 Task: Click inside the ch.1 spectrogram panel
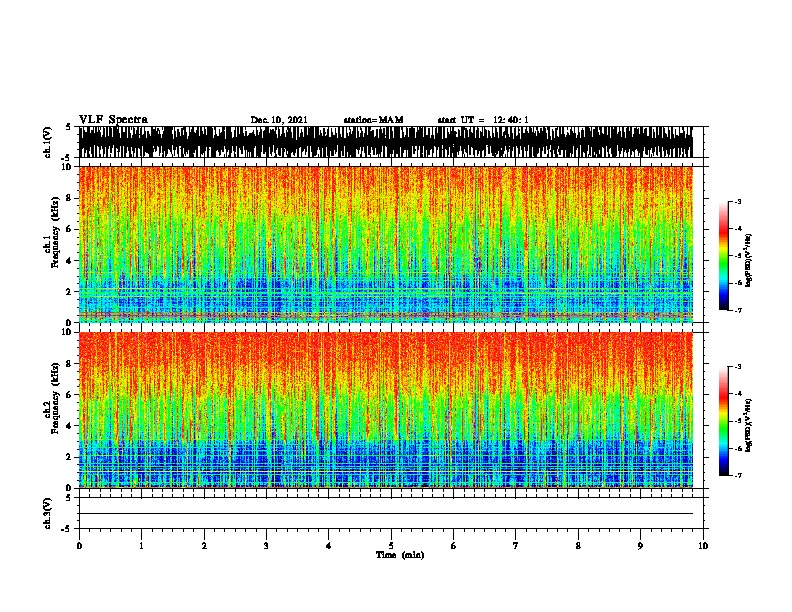(385, 244)
